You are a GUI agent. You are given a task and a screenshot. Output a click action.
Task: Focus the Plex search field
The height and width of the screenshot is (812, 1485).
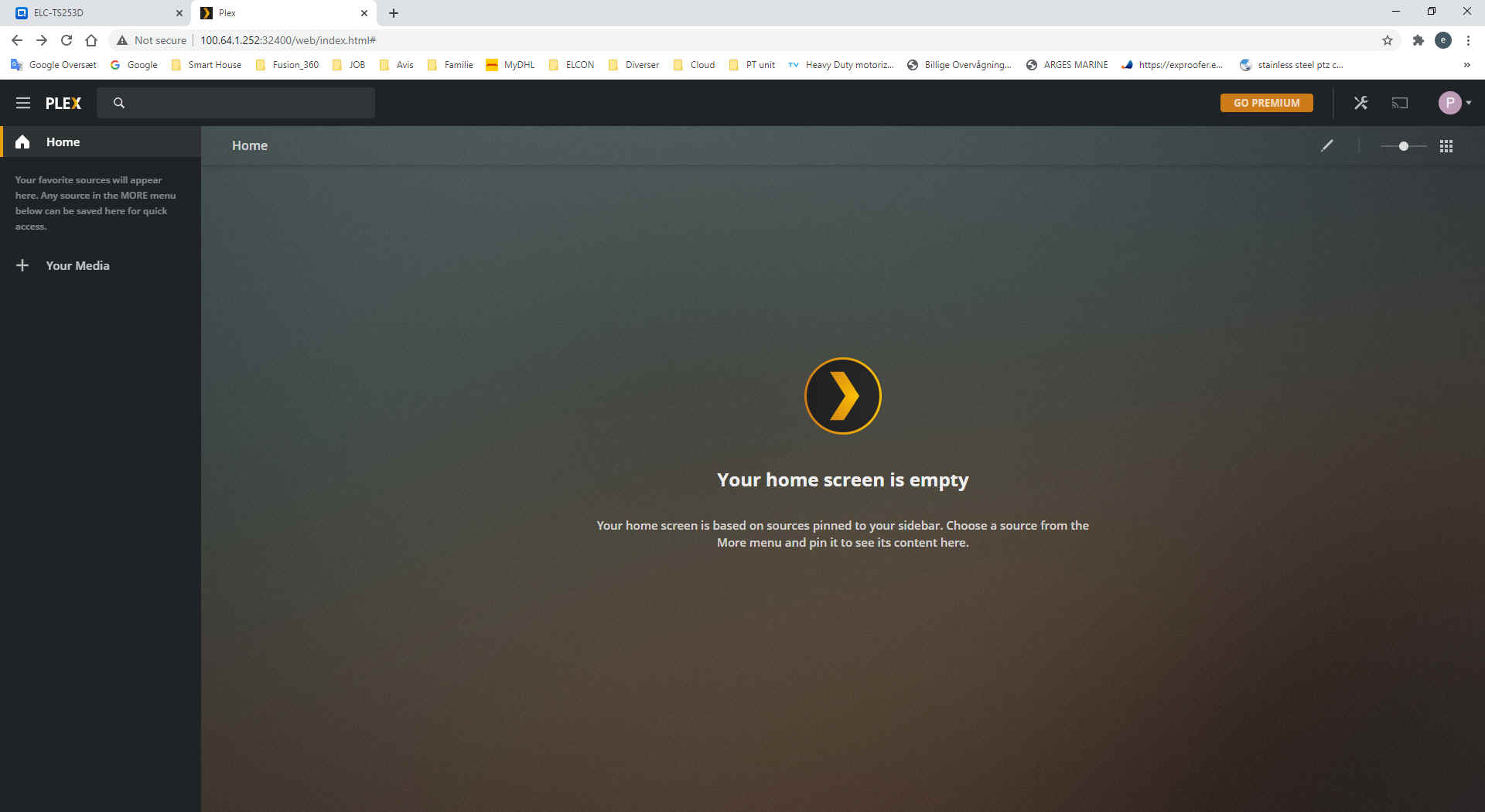click(236, 103)
